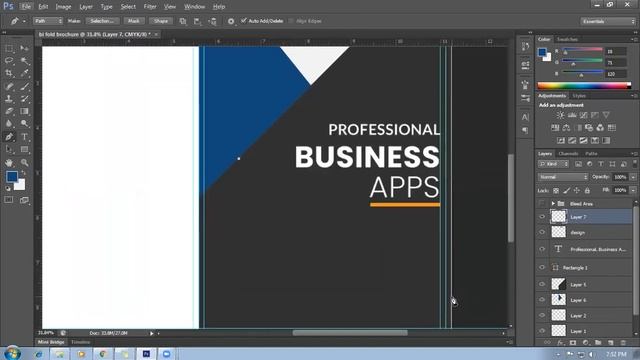640x360 pixels.
Task: Hide the design layer eye
Action: [x=542, y=232]
